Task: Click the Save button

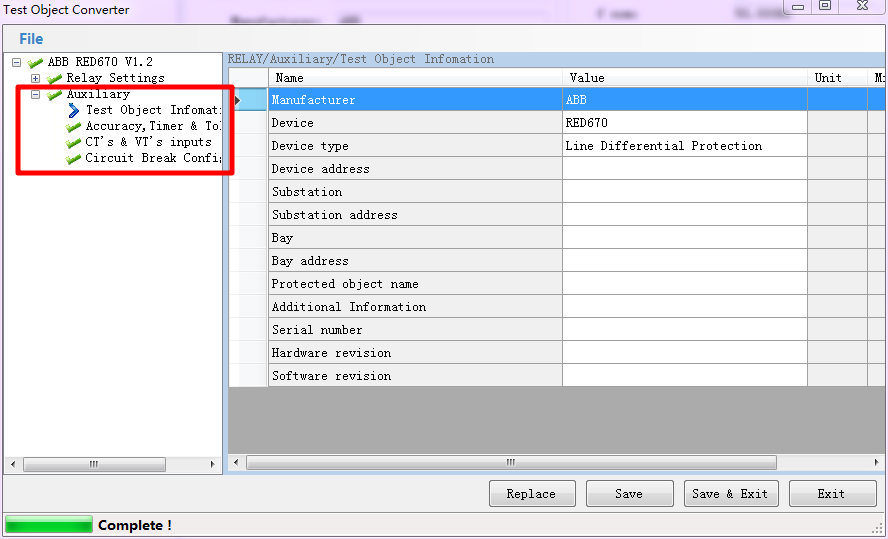Action: 629,494
